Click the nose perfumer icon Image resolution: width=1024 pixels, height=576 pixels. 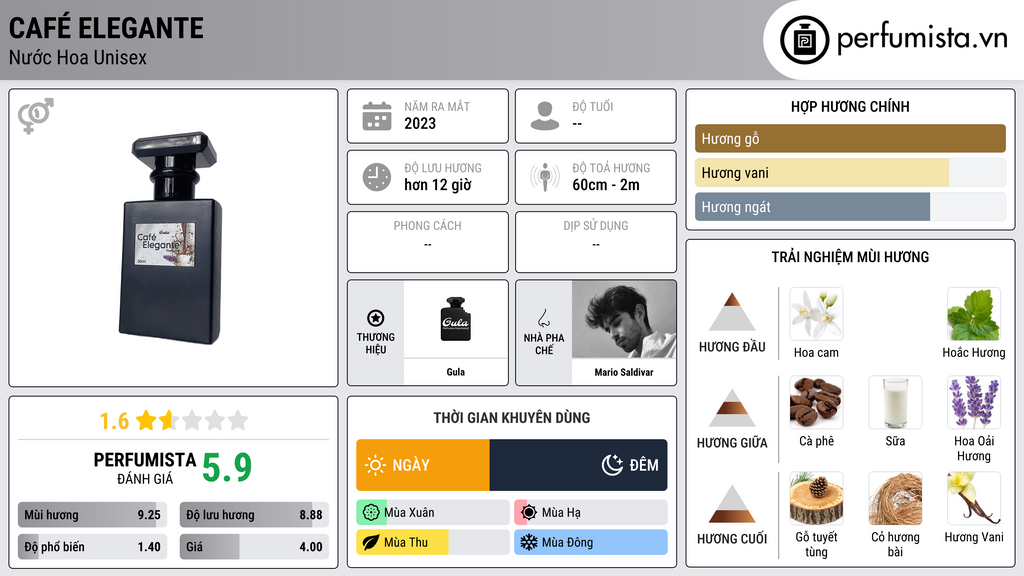click(x=543, y=318)
